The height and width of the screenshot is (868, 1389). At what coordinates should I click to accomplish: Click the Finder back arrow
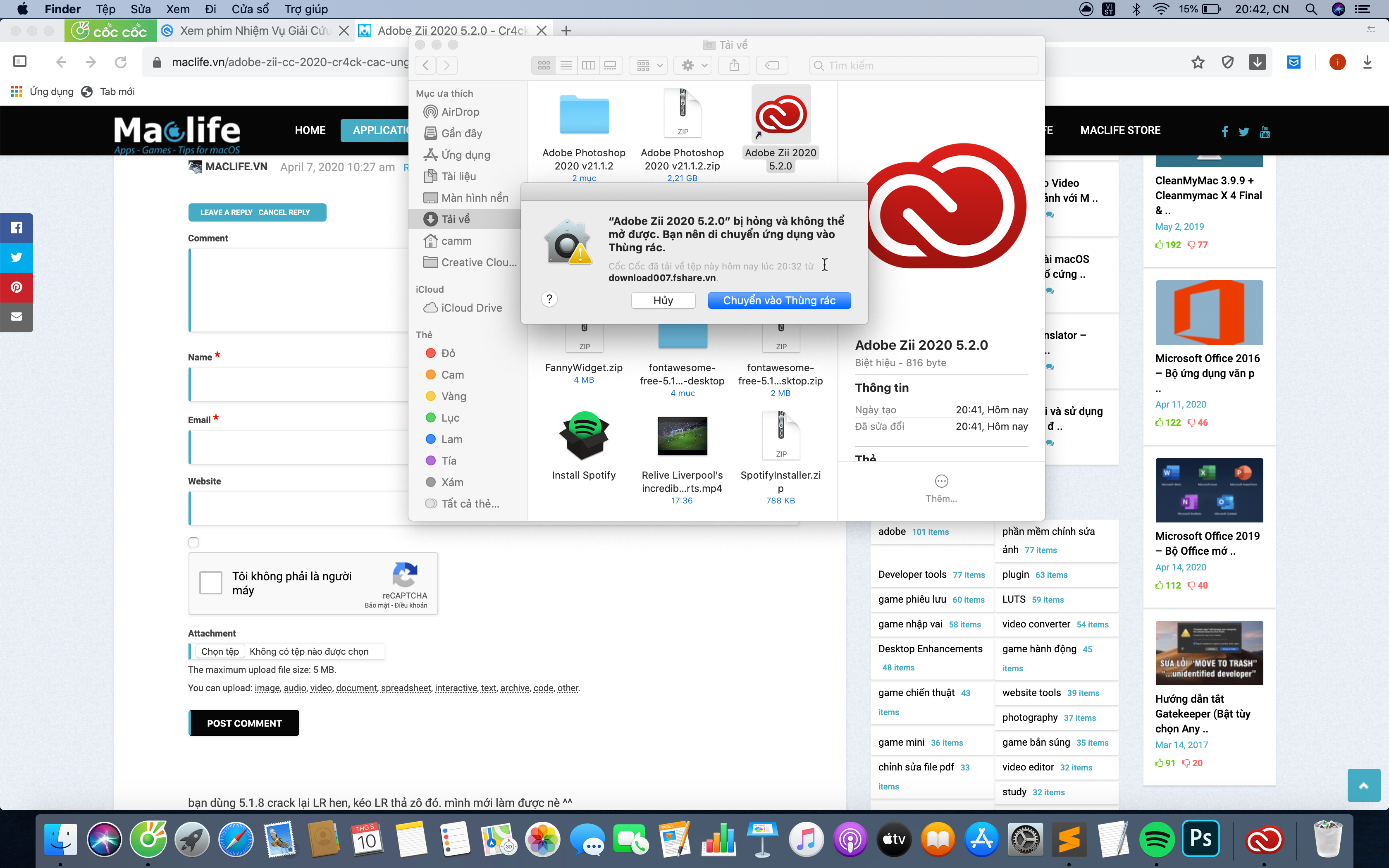pyautogui.click(x=425, y=65)
